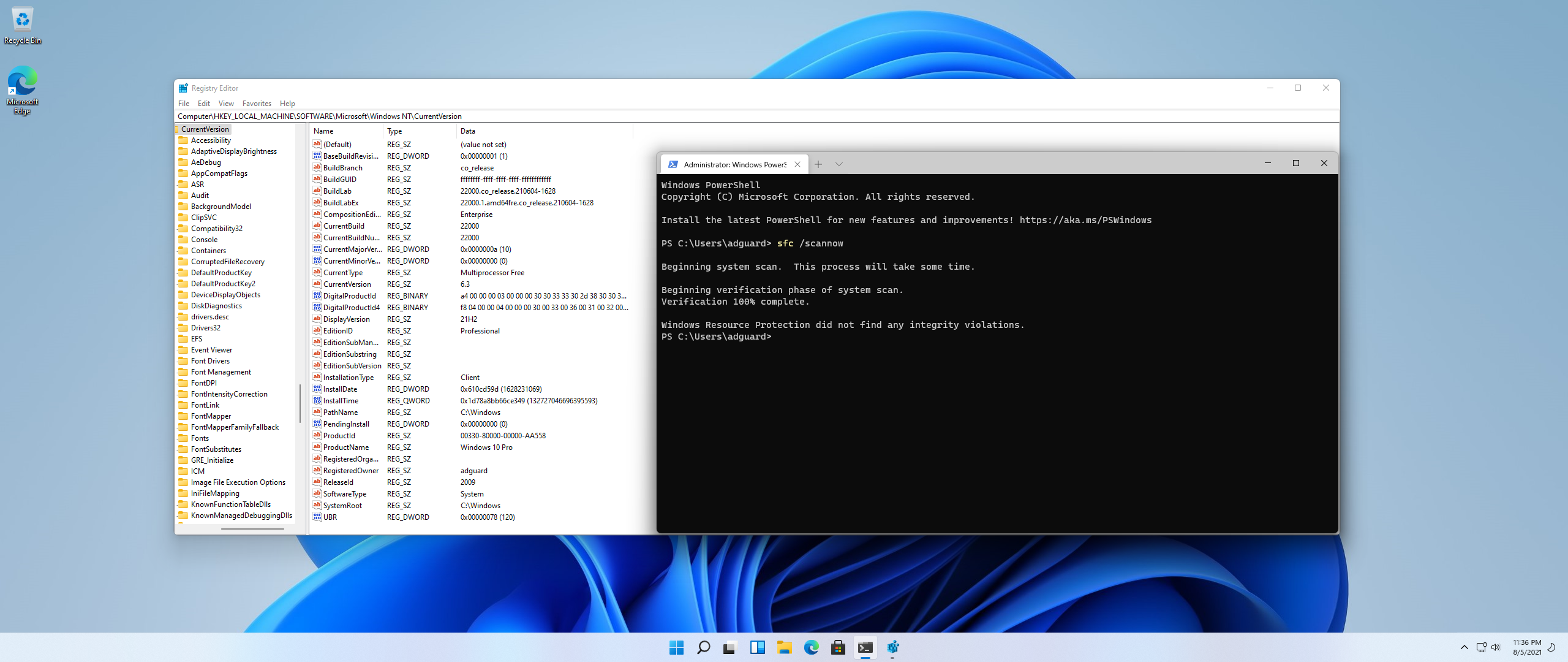Viewport: 1568px width, 662px height.
Task: Select the BaseBuildRevision DWORD value icon
Action: (317, 156)
